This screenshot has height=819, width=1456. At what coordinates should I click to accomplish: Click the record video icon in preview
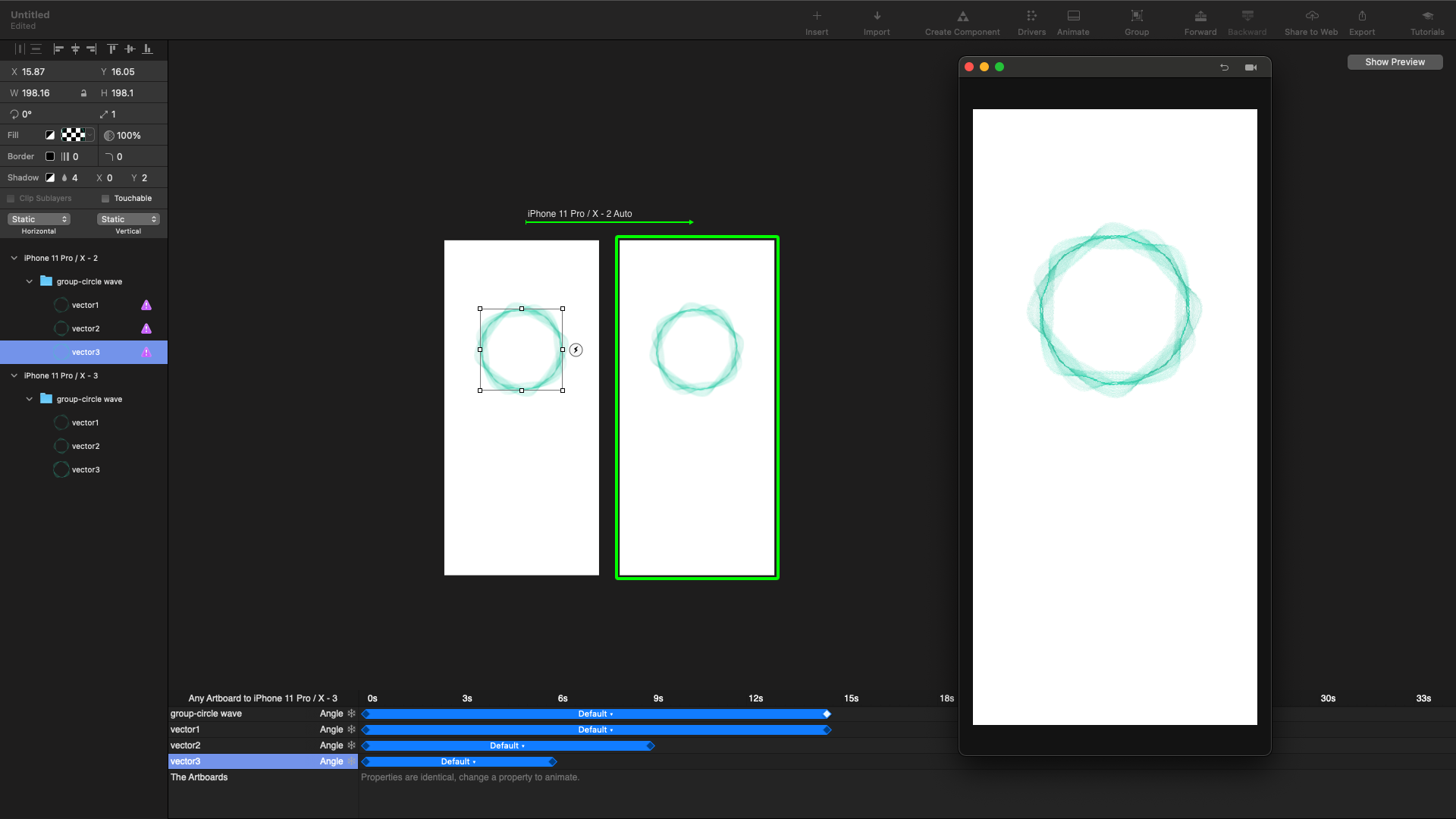point(1250,67)
